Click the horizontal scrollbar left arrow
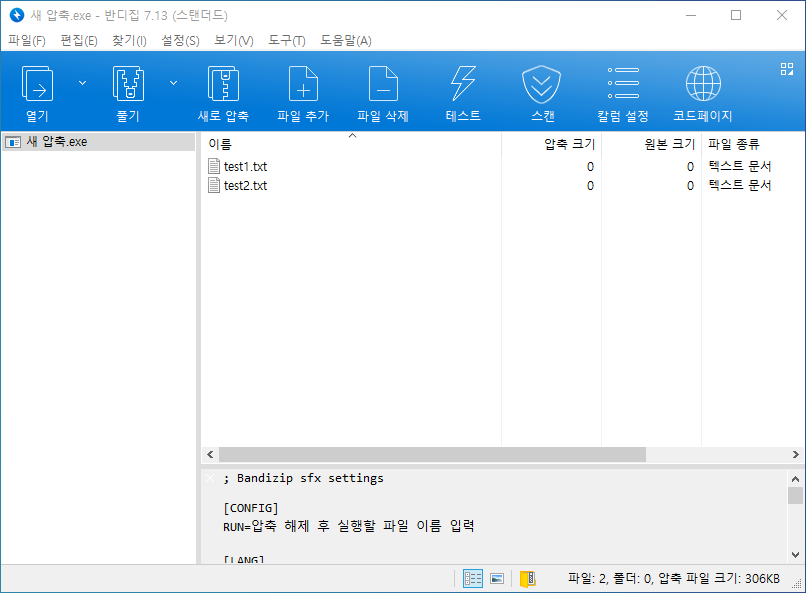 pyautogui.click(x=210, y=454)
